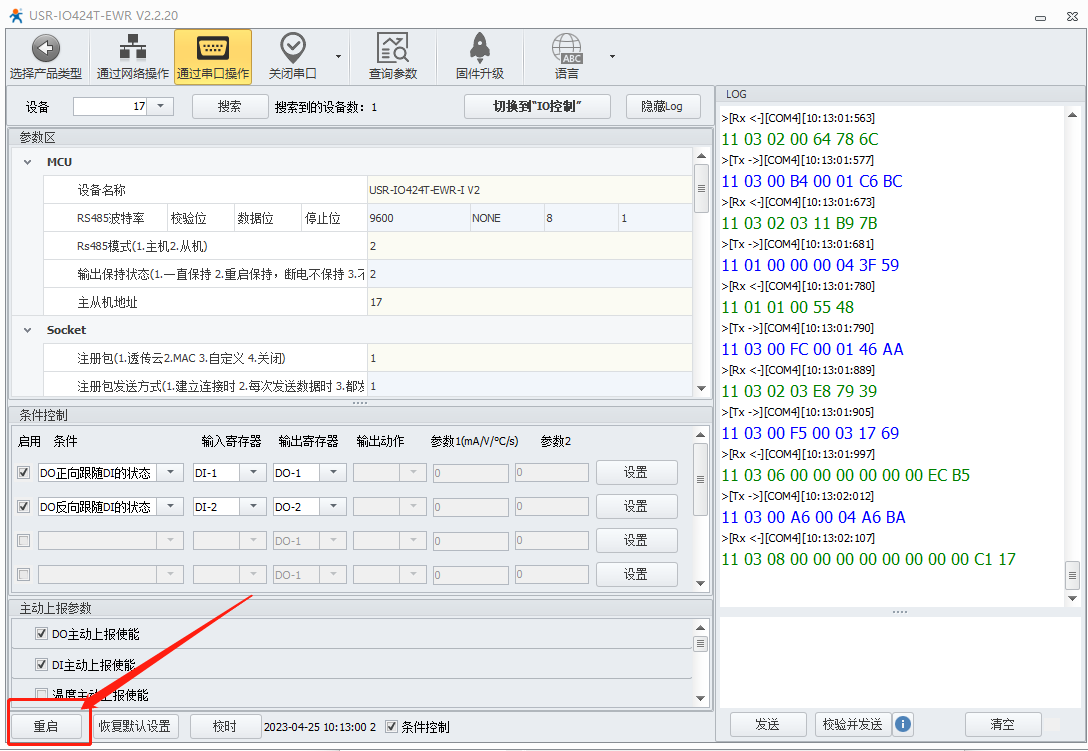Screen dimensions: 1088x751
Task: Click the 重启 restart button
Action: tap(46, 726)
